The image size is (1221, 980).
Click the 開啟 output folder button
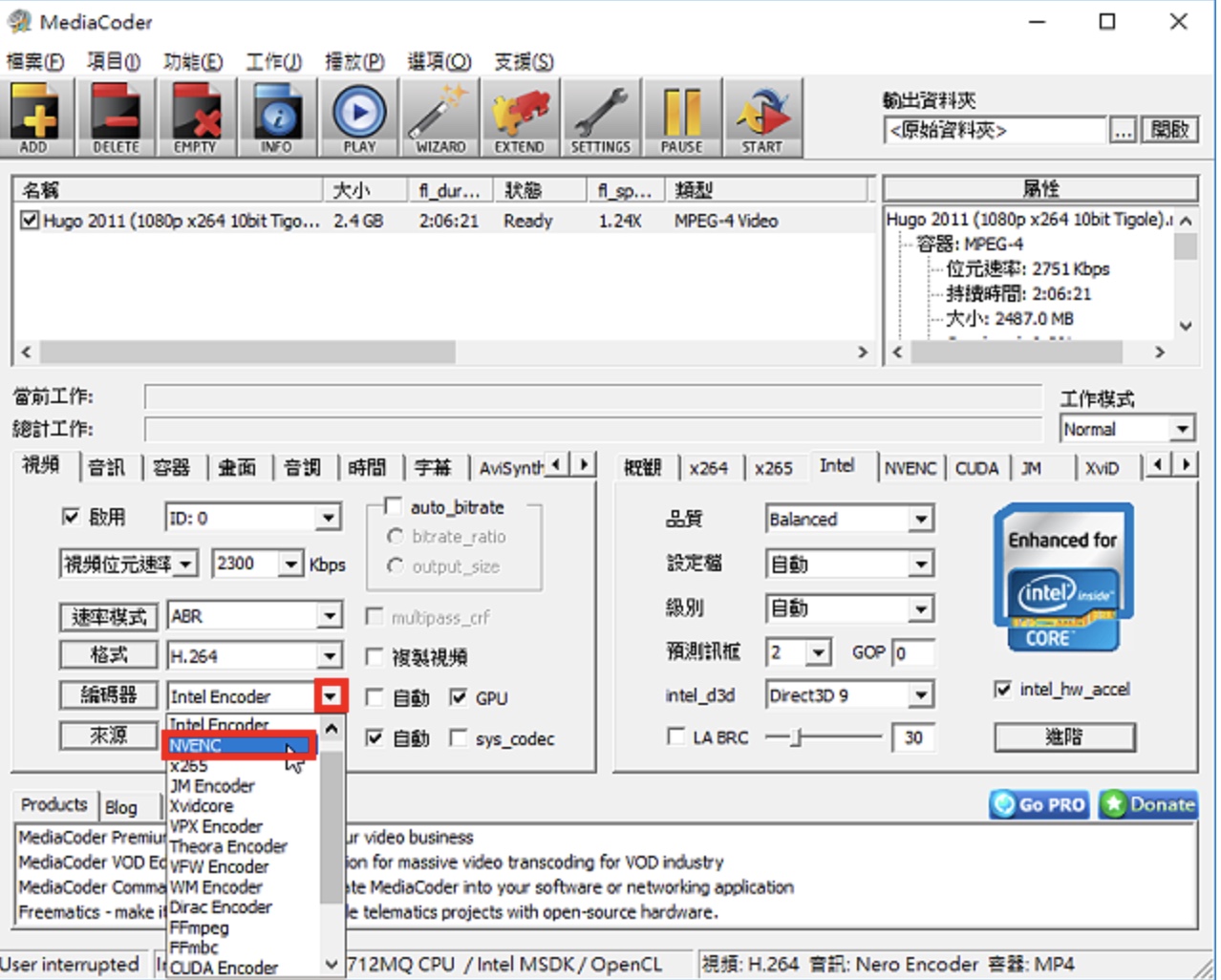coord(1169,130)
